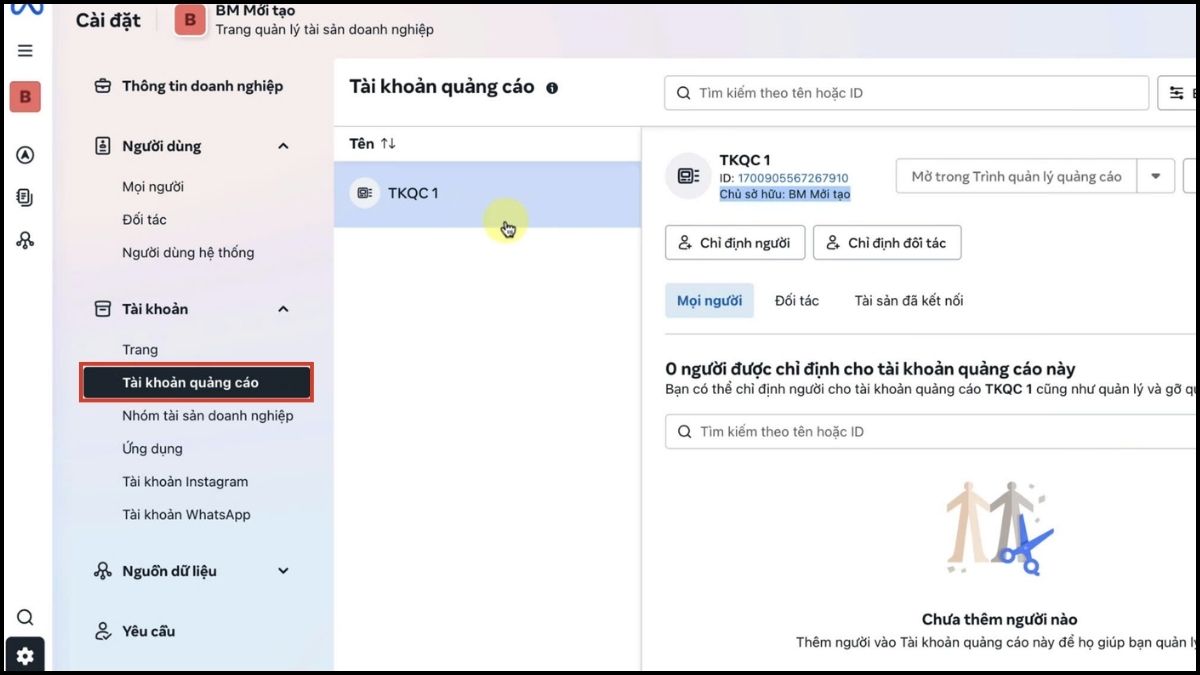The width and height of the screenshot is (1200, 675).
Task: Click the Yêu cầu person icon
Action: [x=102, y=631]
